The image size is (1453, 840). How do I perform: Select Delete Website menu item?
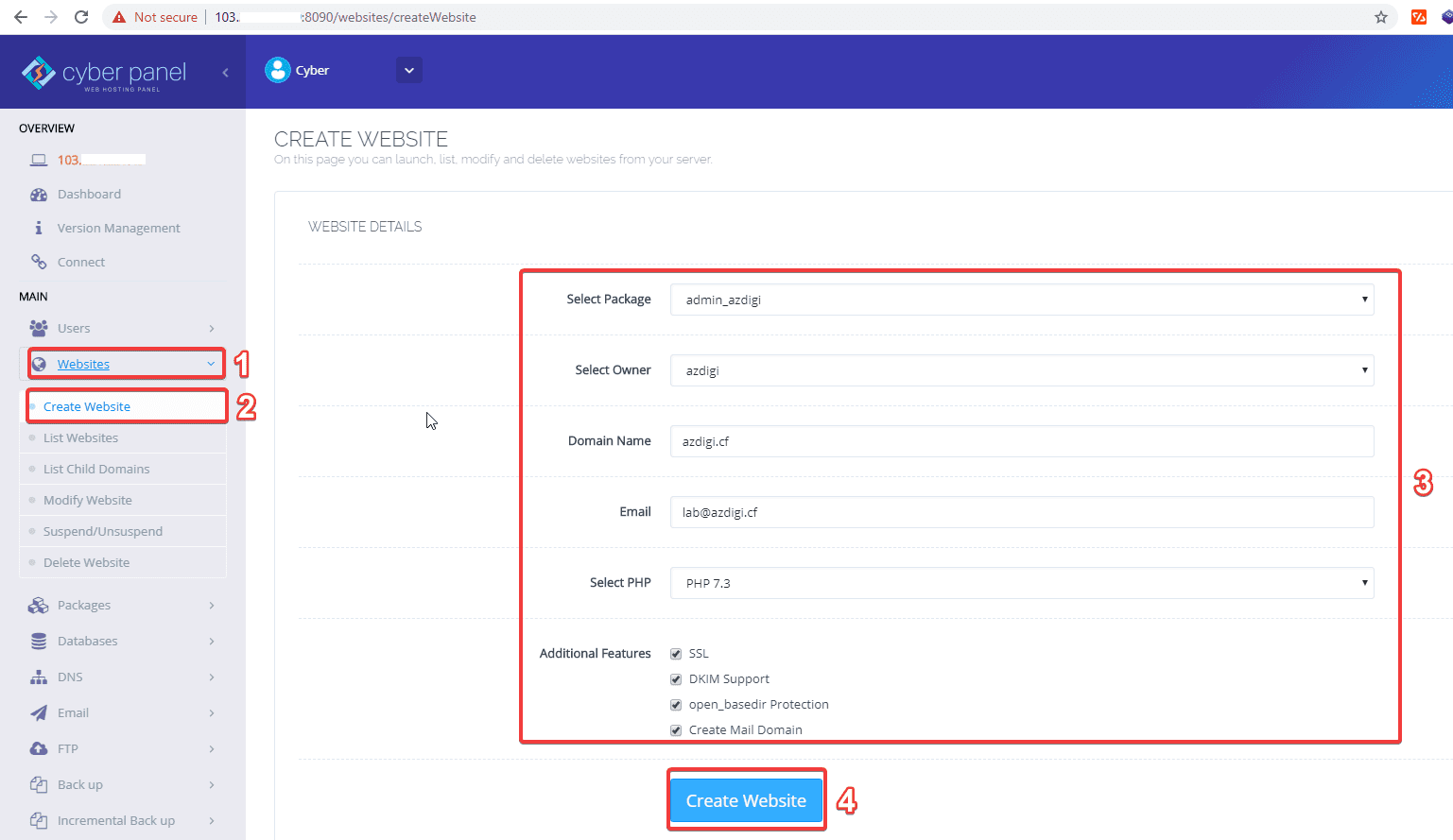pyautogui.click(x=86, y=563)
